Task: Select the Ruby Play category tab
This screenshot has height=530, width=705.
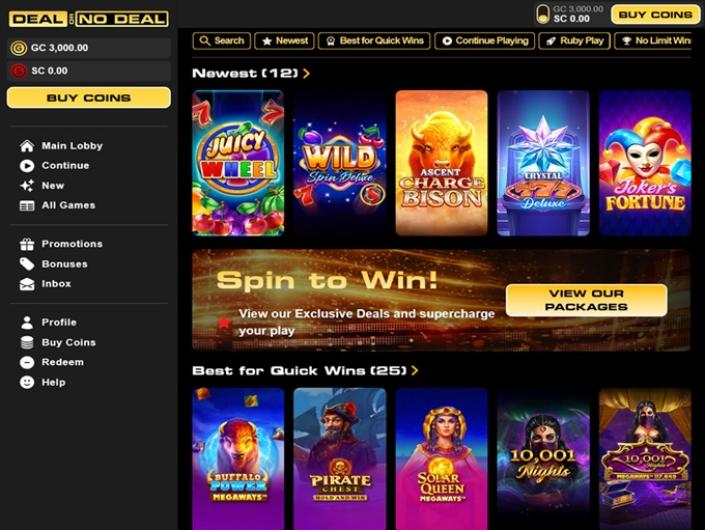Action: pyautogui.click(x=575, y=41)
